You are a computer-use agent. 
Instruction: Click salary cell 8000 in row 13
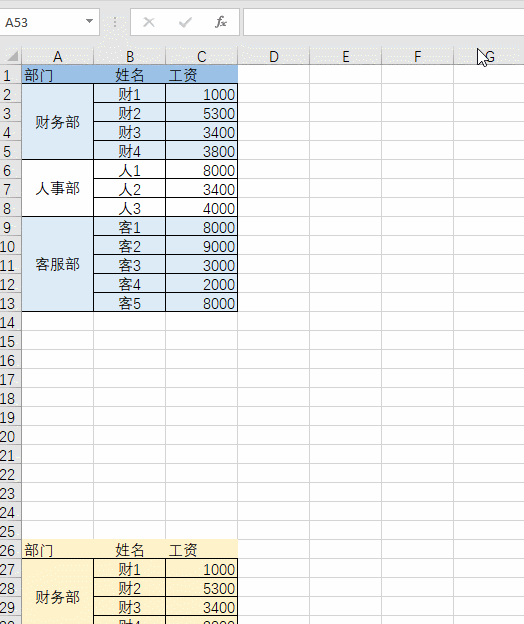202,303
